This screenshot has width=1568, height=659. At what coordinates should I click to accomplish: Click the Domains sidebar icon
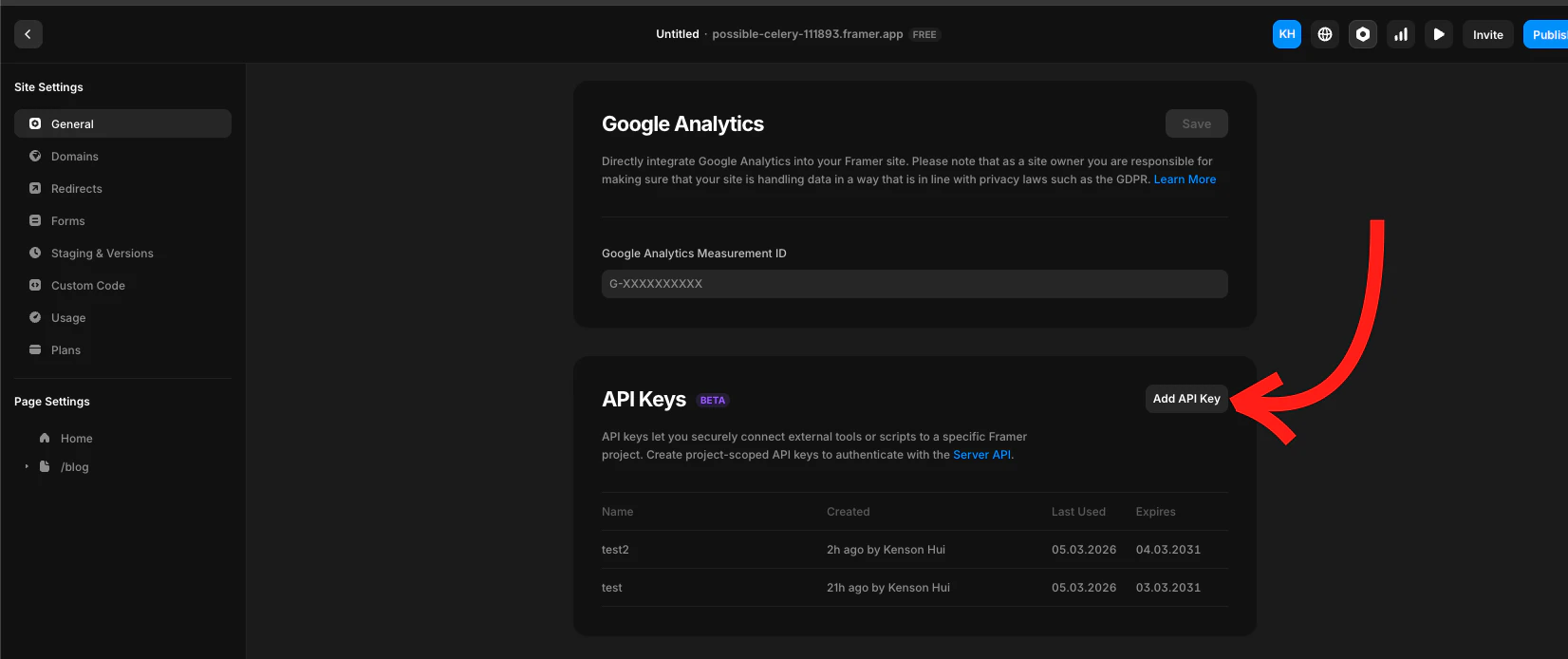pos(35,156)
